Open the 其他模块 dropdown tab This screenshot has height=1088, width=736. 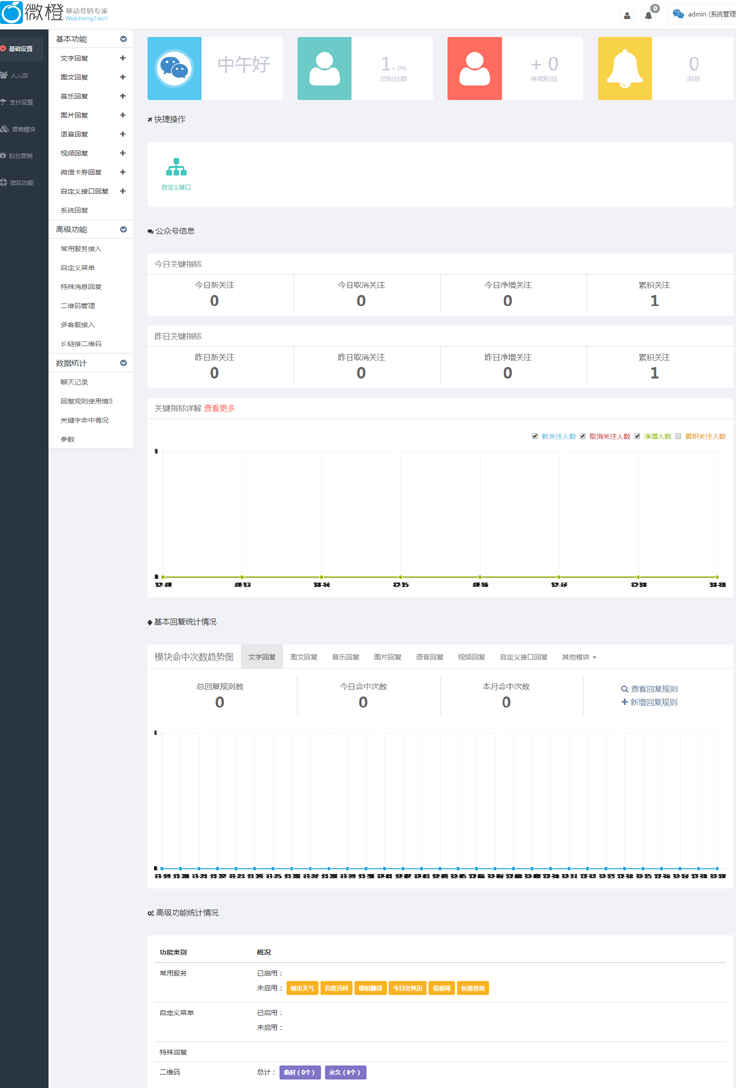pos(579,657)
